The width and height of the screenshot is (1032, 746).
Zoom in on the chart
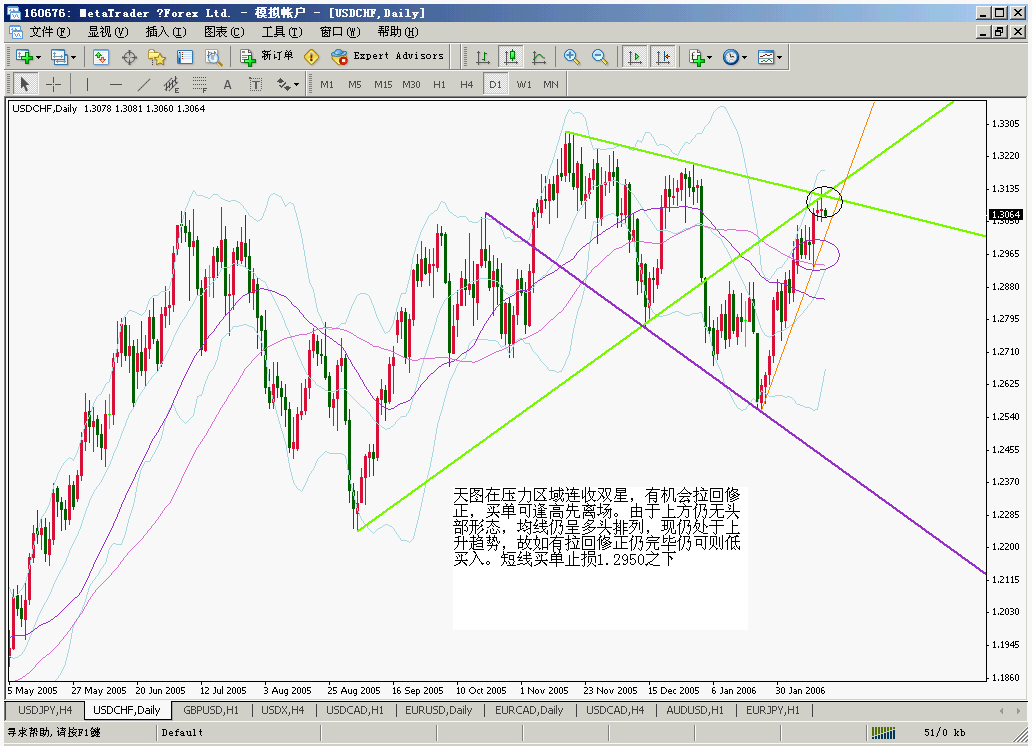(571, 57)
